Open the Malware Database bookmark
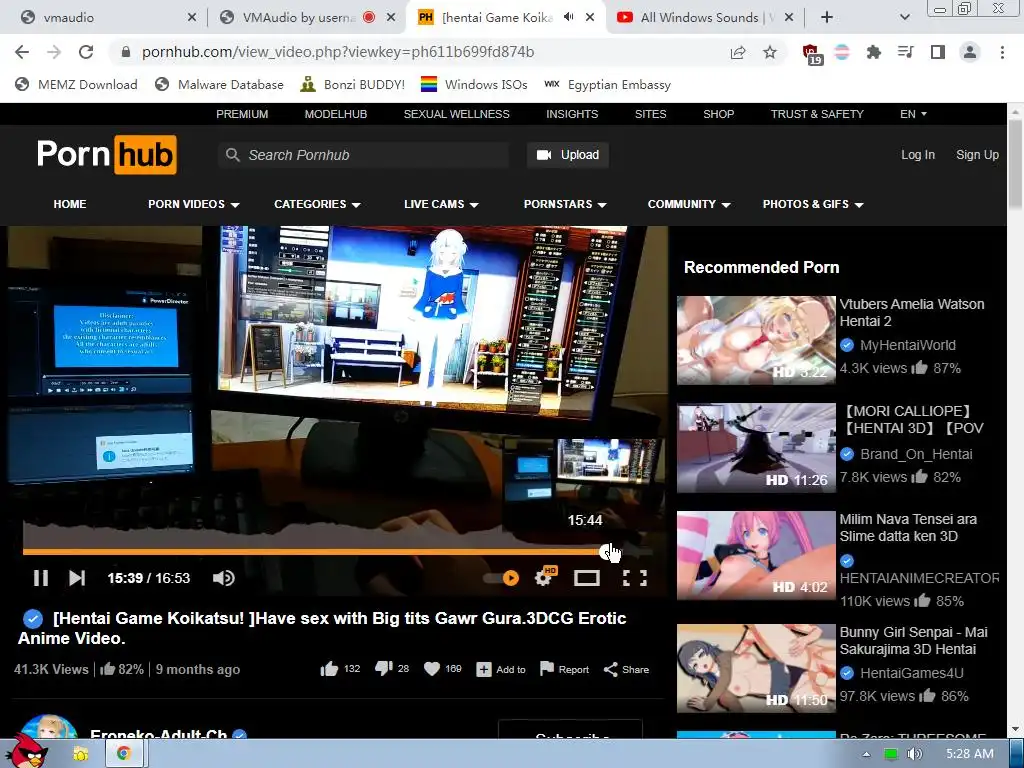 (219, 85)
